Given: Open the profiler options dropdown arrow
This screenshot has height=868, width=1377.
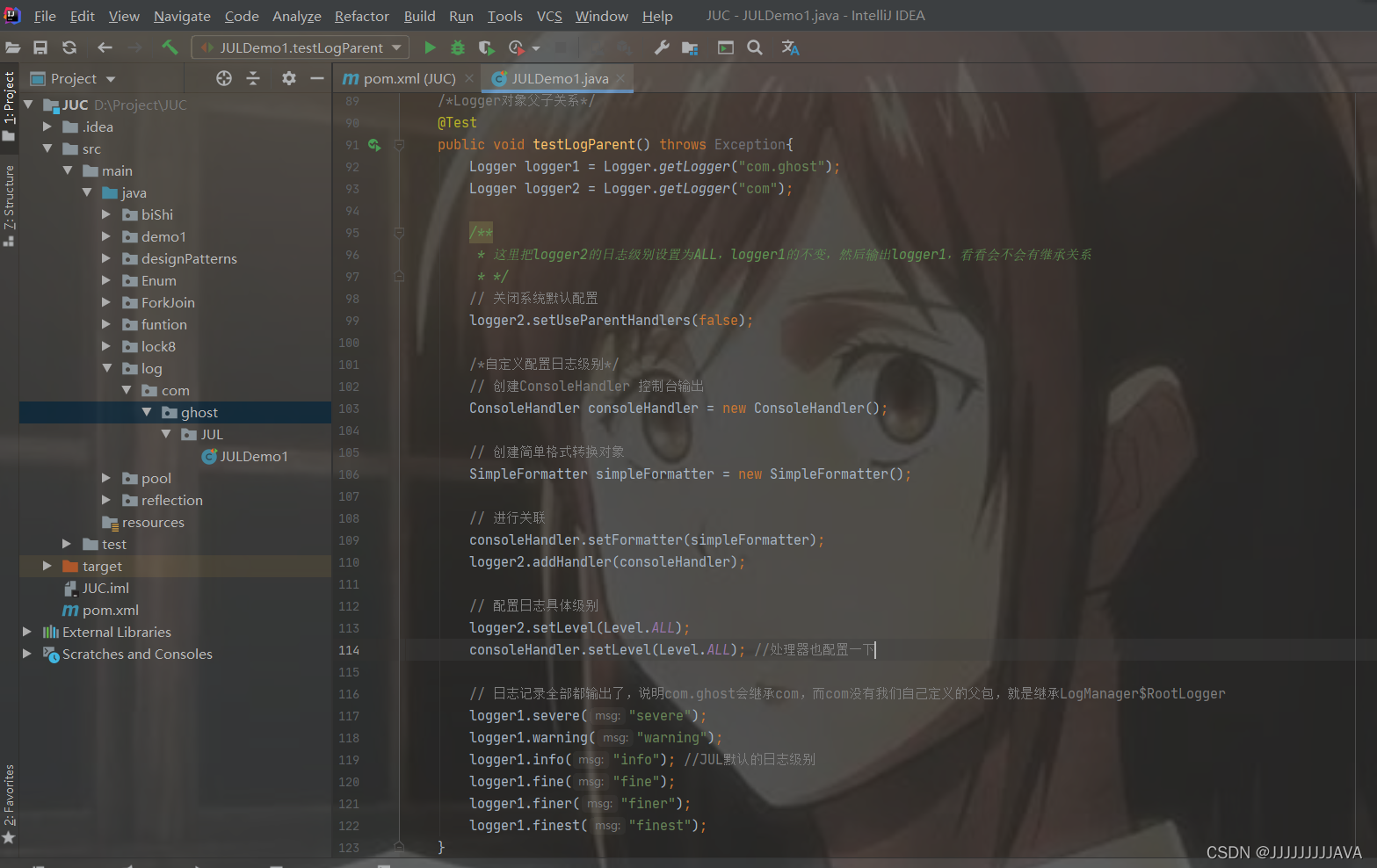Looking at the screenshot, I should coord(536,48).
